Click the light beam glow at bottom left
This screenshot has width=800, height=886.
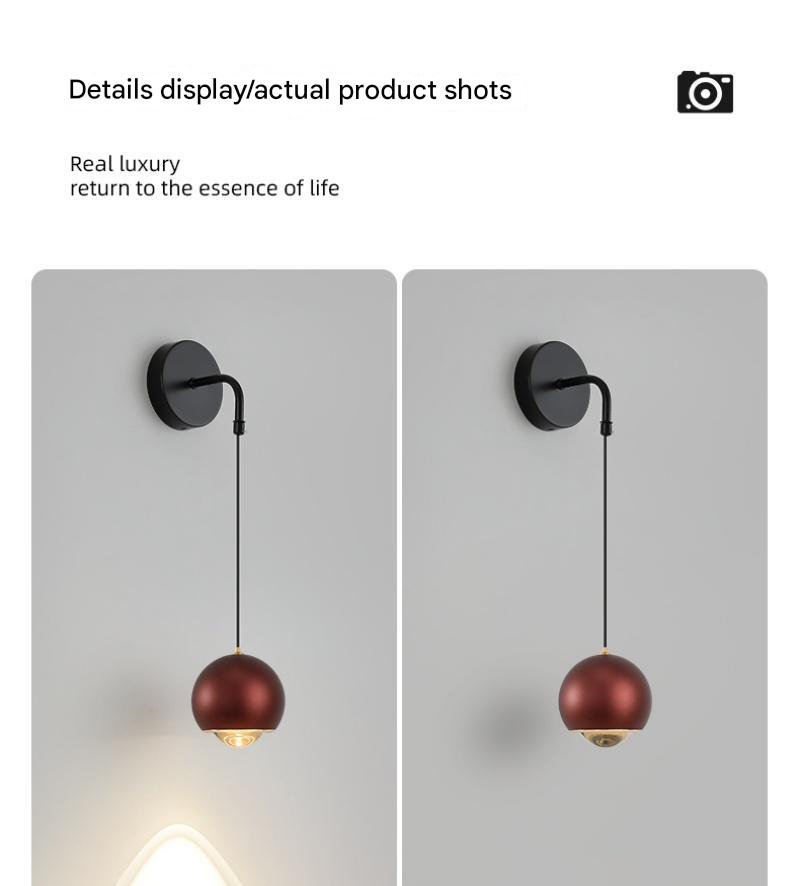(x=179, y=856)
